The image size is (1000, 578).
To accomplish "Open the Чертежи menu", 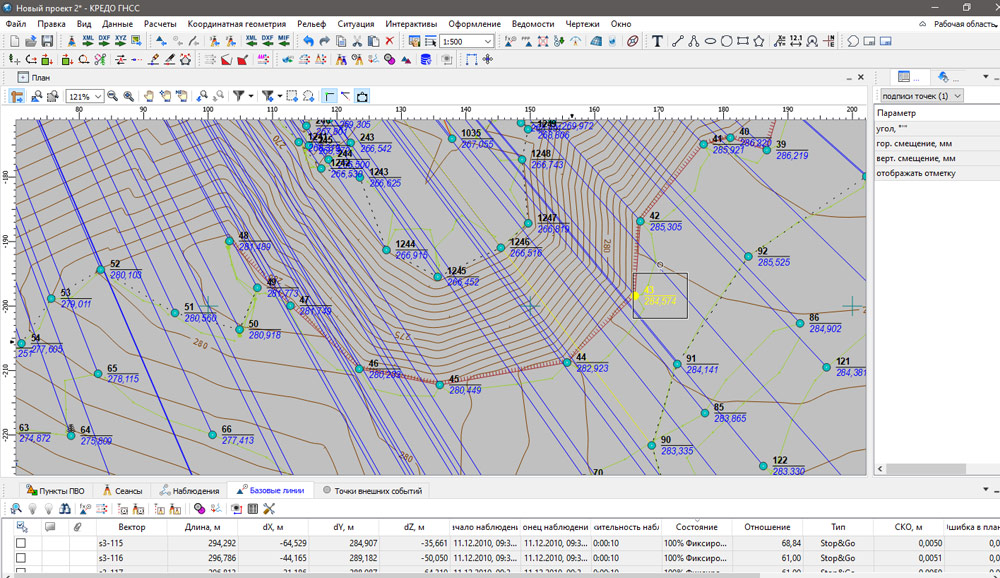I will pyautogui.click(x=582, y=24).
